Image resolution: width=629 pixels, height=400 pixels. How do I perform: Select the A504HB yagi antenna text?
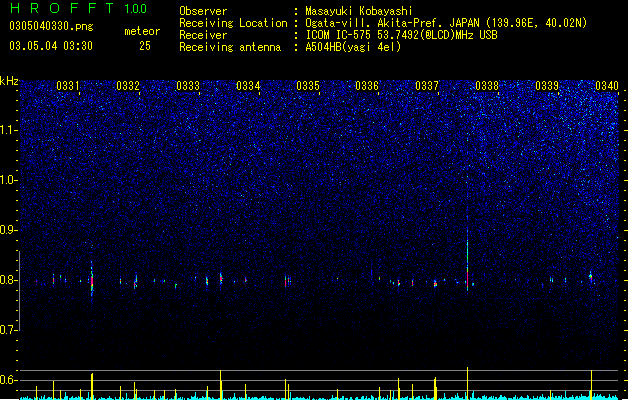pyautogui.click(x=353, y=47)
